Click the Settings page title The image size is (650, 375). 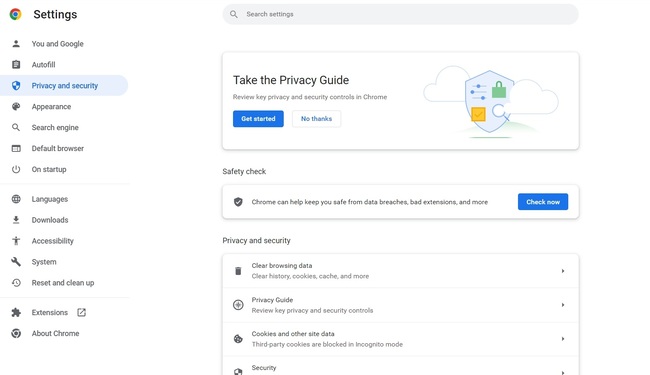pos(55,15)
